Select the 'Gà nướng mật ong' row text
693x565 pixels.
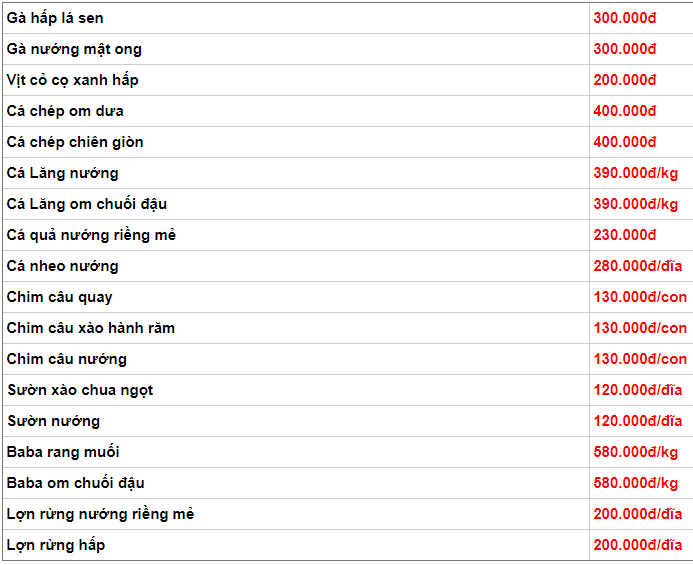(x=74, y=49)
